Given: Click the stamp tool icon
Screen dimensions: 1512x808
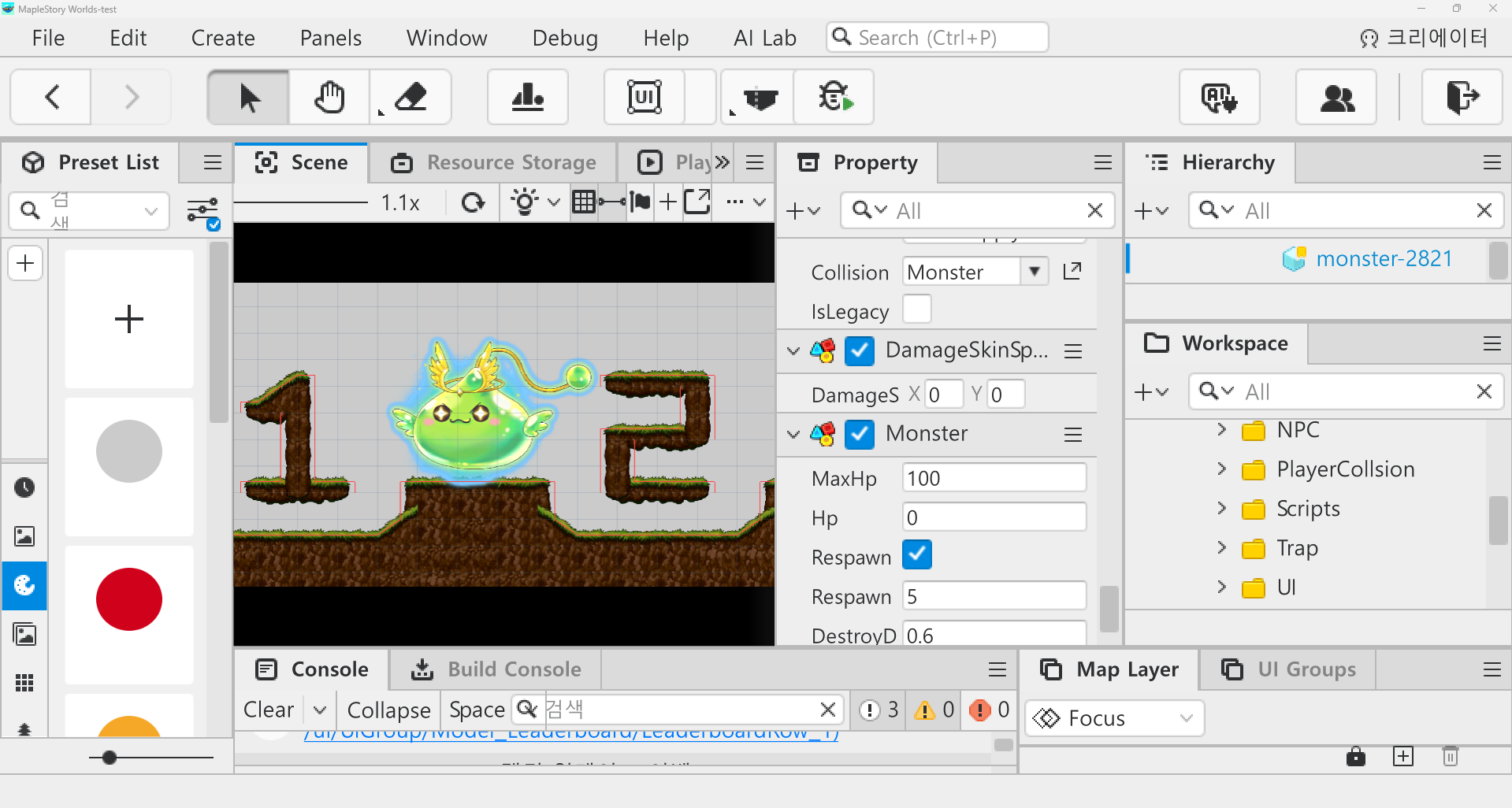Looking at the screenshot, I should point(527,97).
